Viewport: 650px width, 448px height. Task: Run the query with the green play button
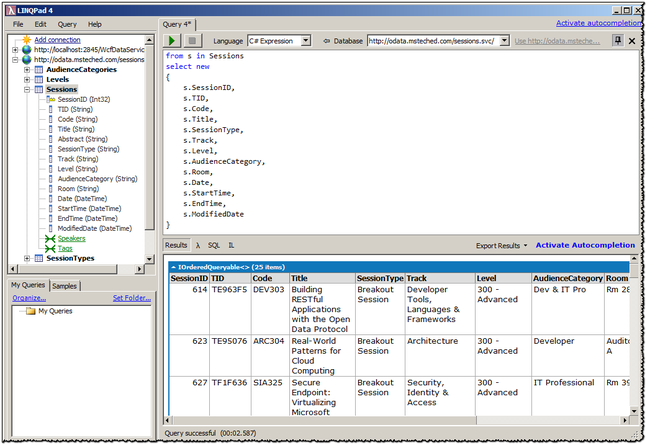172,41
